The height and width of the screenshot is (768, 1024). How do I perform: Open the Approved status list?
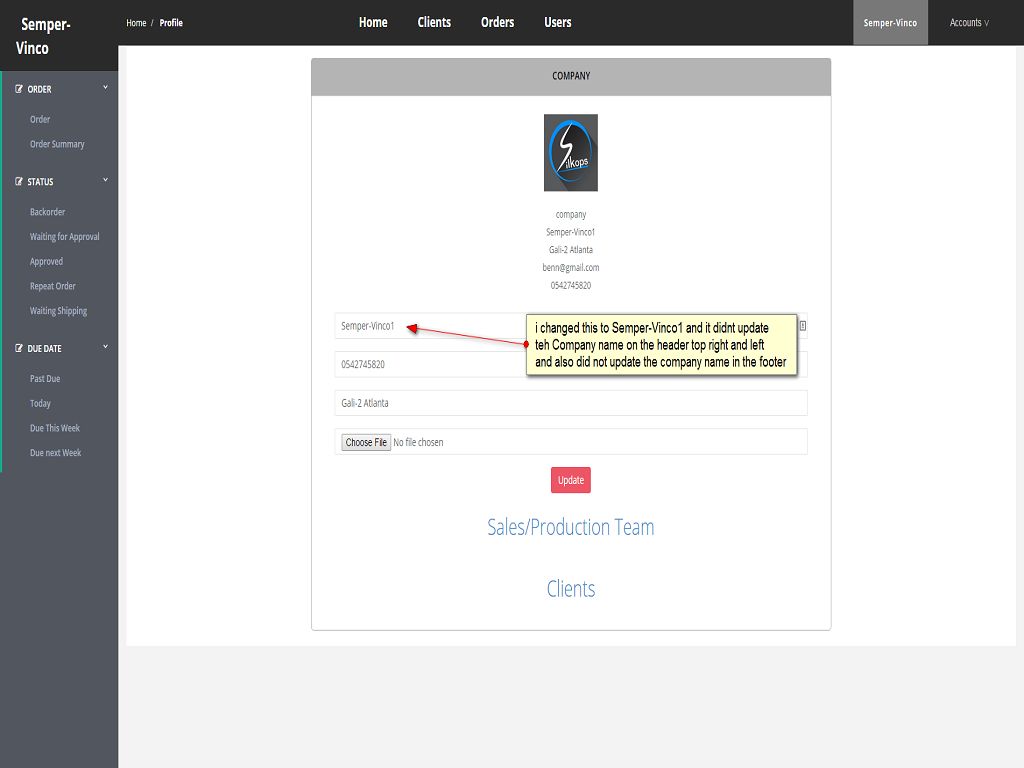tap(46, 262)
